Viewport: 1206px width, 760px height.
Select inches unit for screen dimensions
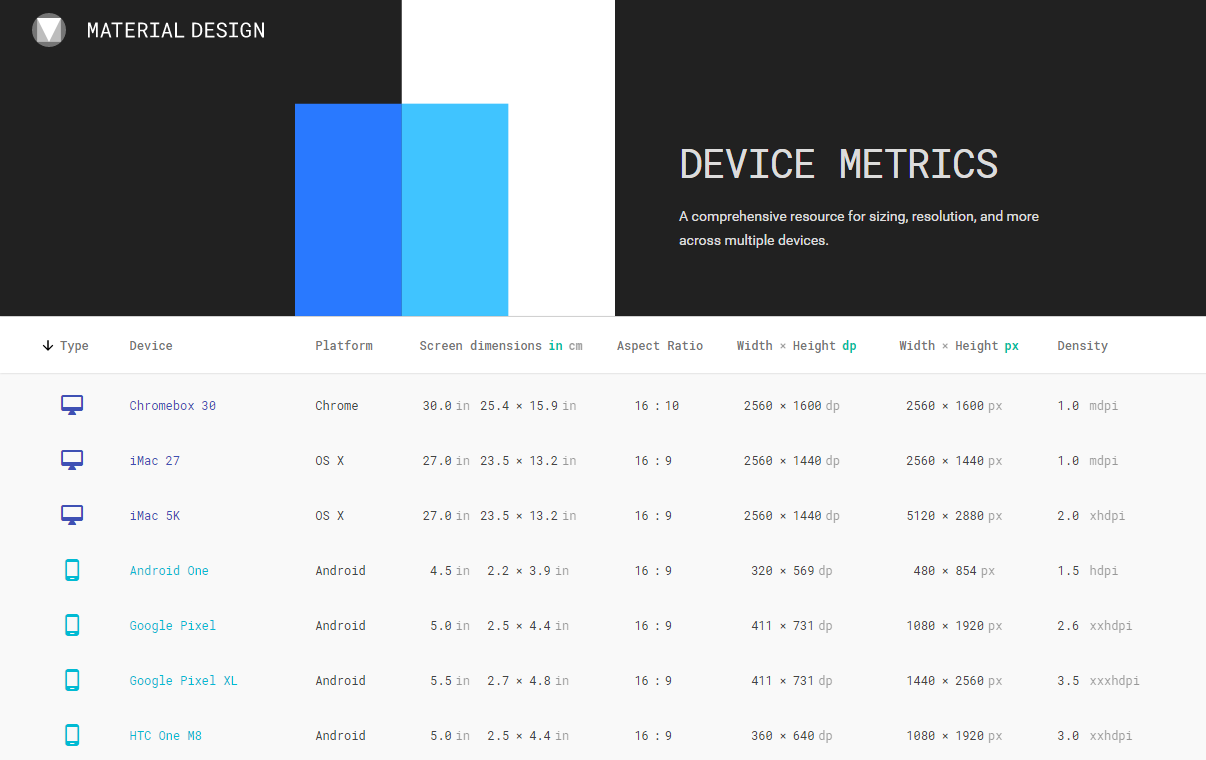point(555,346)
